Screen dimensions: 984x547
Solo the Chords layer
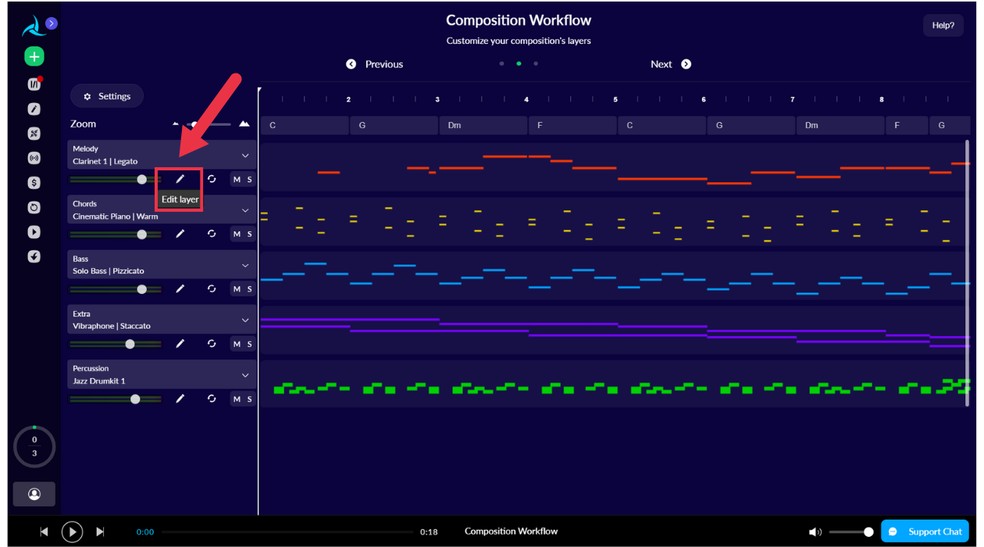(x=249, y=234)
